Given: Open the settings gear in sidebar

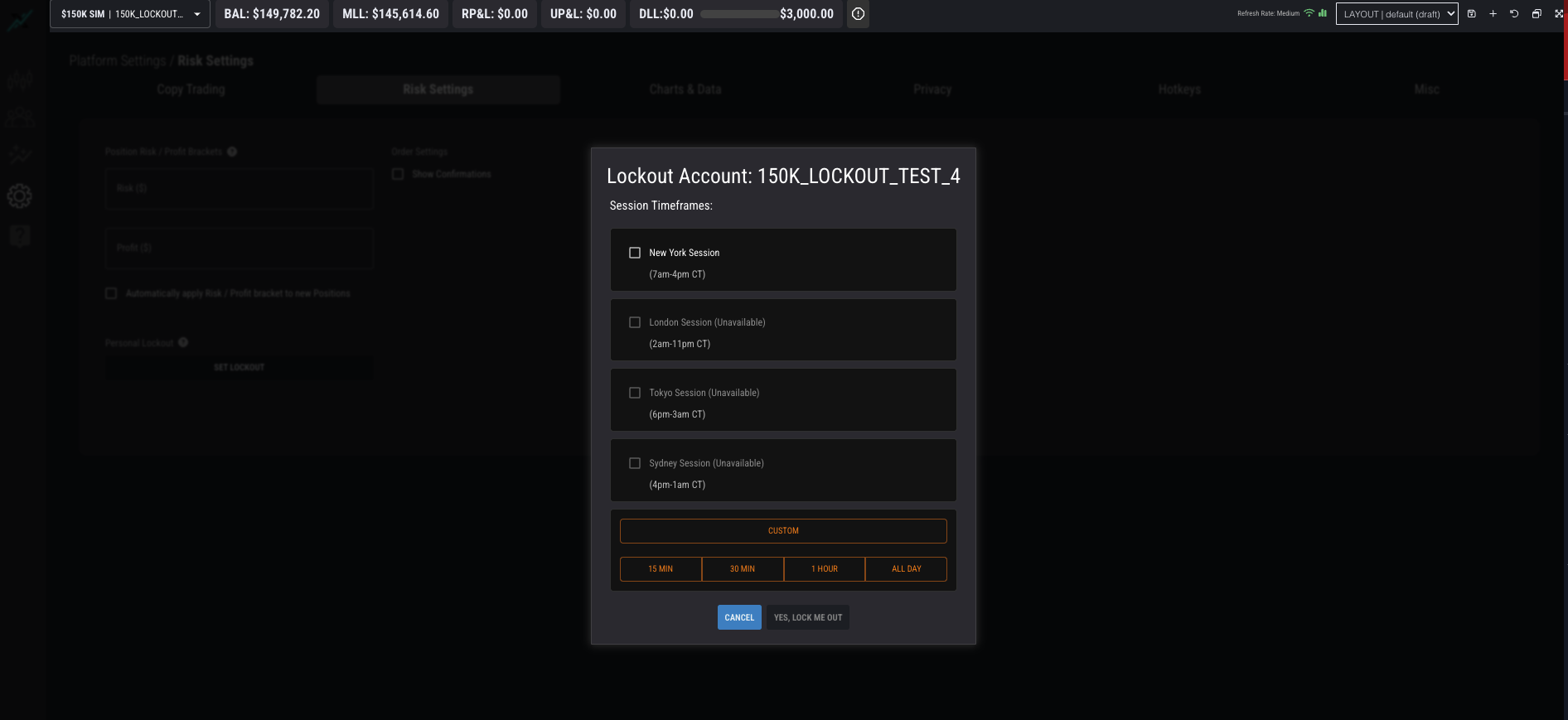Looking at the screenshot, I should pos(20,196).
